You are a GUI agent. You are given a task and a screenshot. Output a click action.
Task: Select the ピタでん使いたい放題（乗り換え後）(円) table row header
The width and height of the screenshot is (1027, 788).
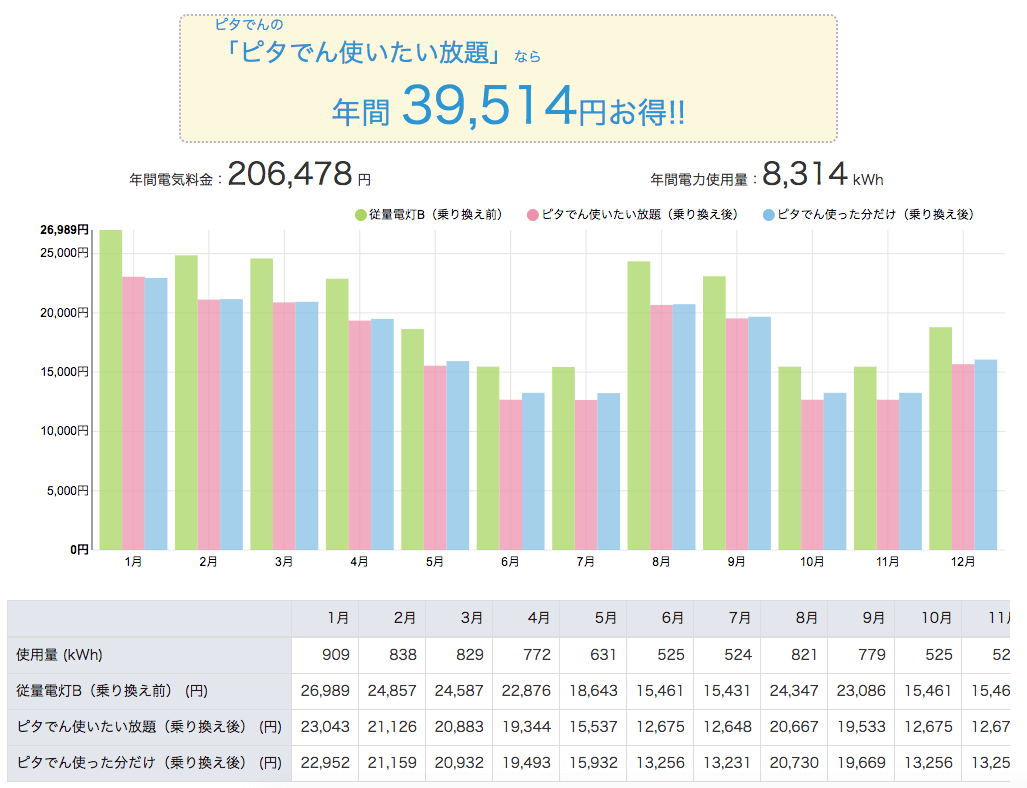[x=149, y=727]
